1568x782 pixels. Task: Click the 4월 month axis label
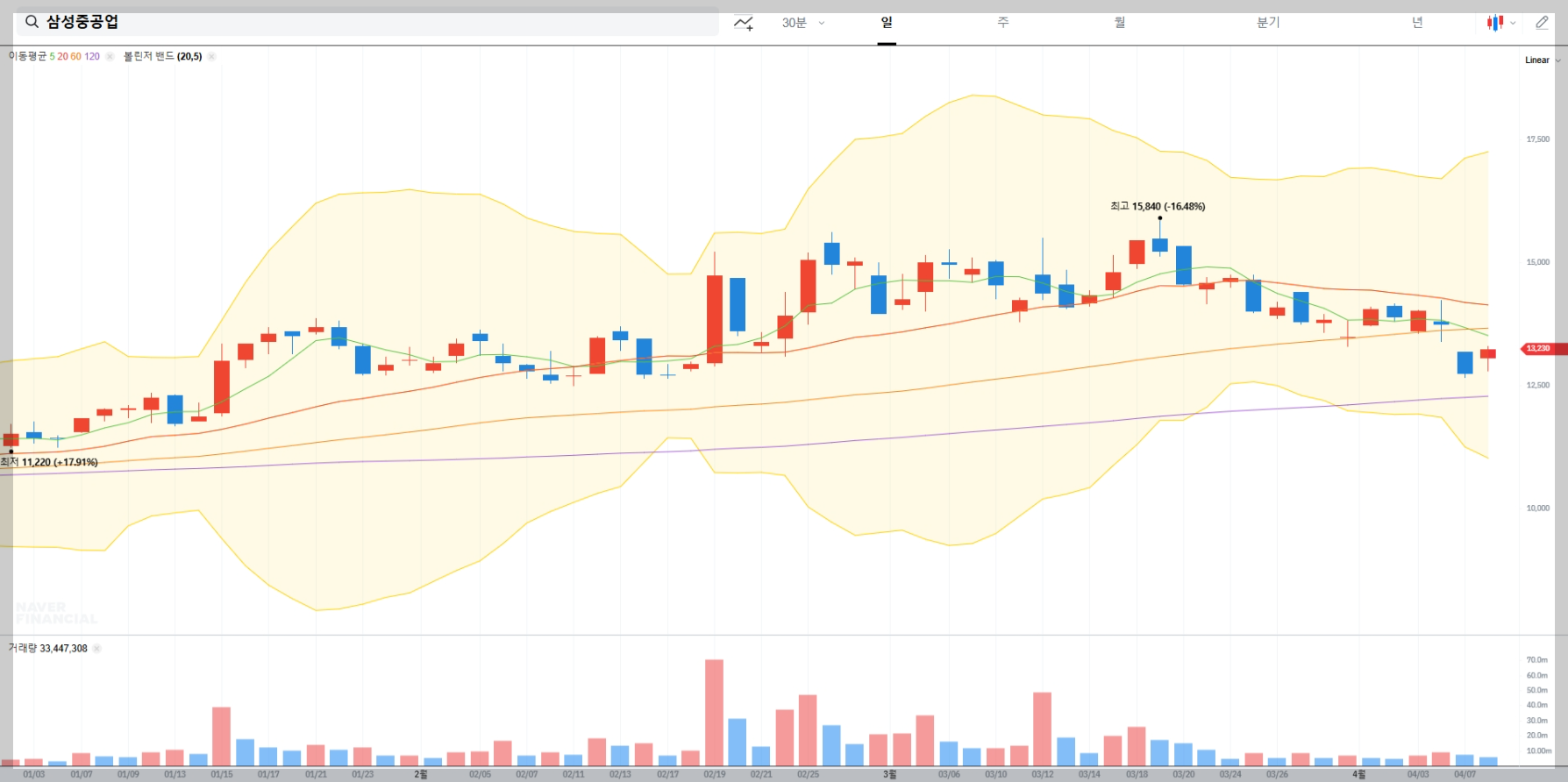point(1358,774)
